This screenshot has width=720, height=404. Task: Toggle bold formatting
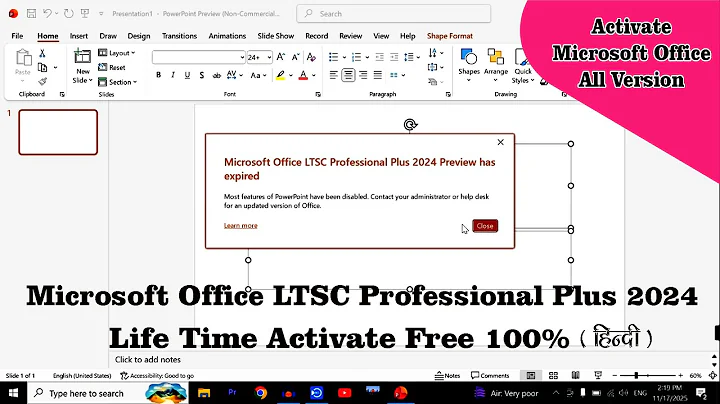point(158,75)
